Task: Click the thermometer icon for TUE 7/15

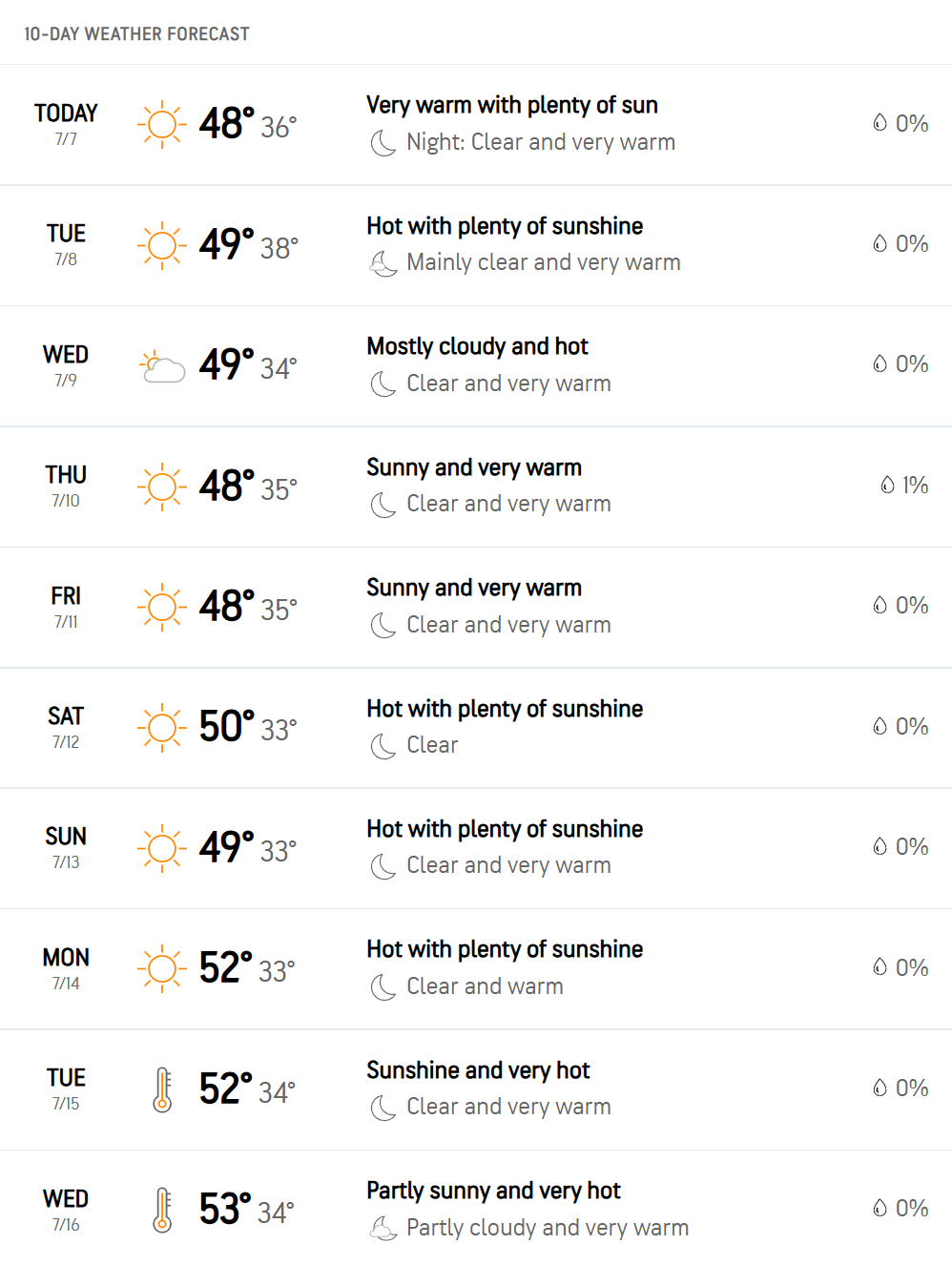Action: coord(162,1089)
